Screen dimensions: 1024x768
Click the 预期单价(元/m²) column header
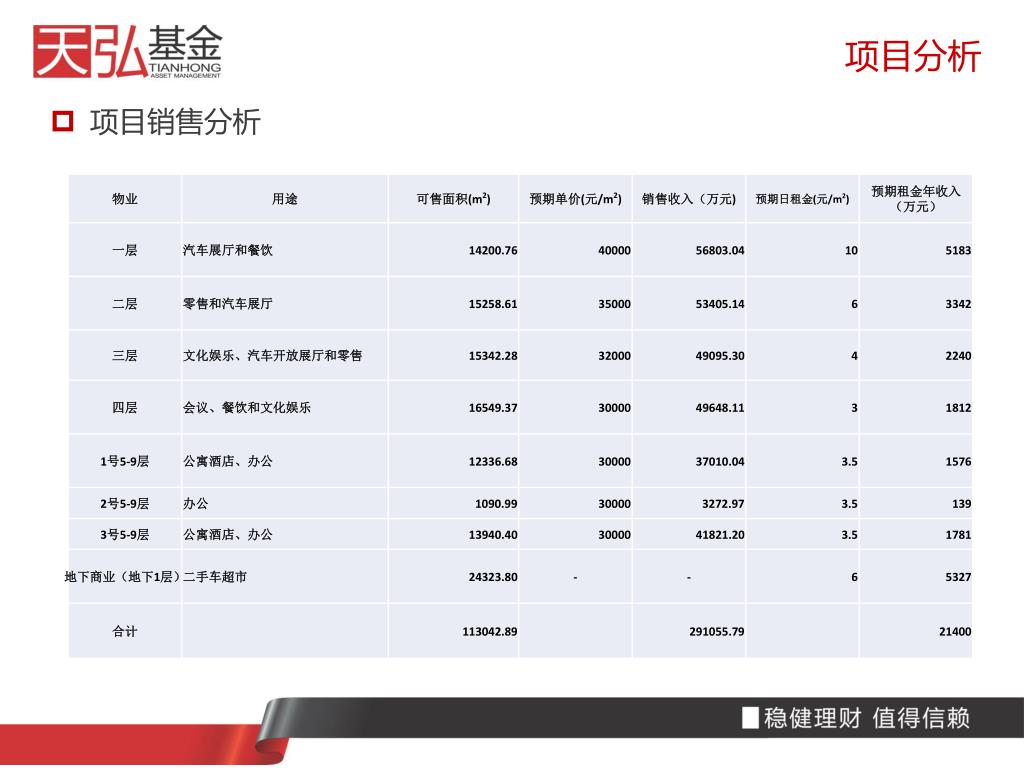tap(575, 199)
